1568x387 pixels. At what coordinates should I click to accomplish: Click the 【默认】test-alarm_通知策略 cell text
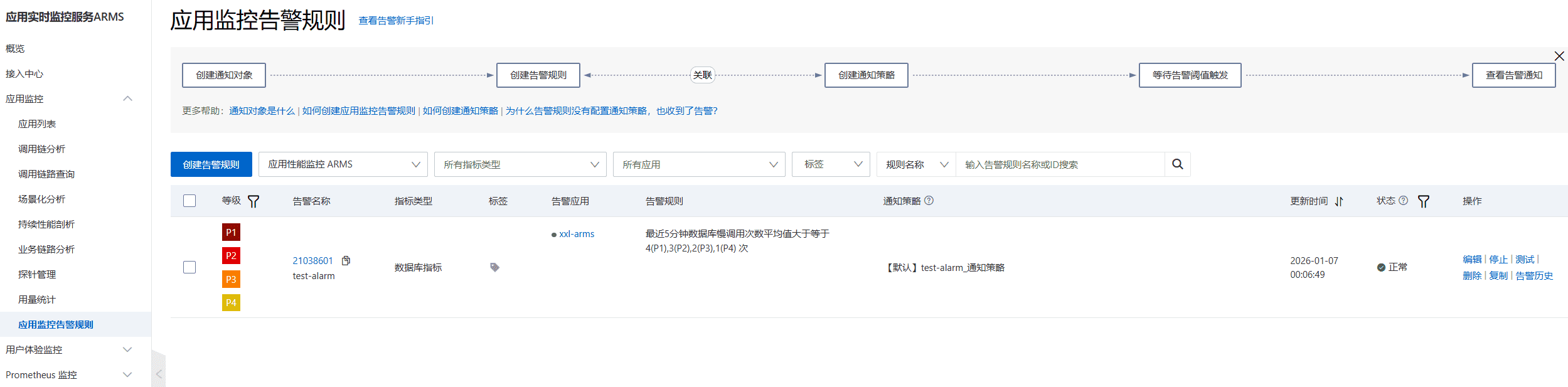click(944, 268)
